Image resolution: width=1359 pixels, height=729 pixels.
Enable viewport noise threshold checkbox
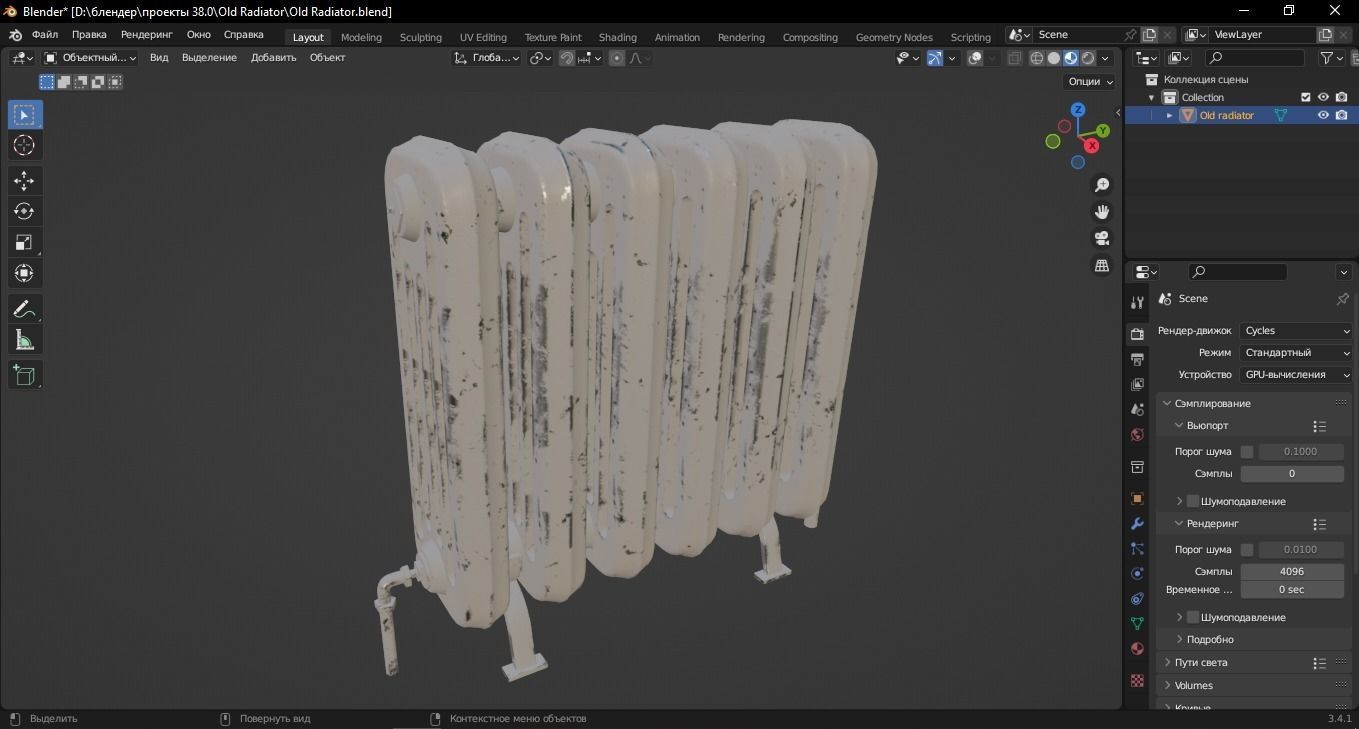pyautogui.click(x=1247, y=452)
